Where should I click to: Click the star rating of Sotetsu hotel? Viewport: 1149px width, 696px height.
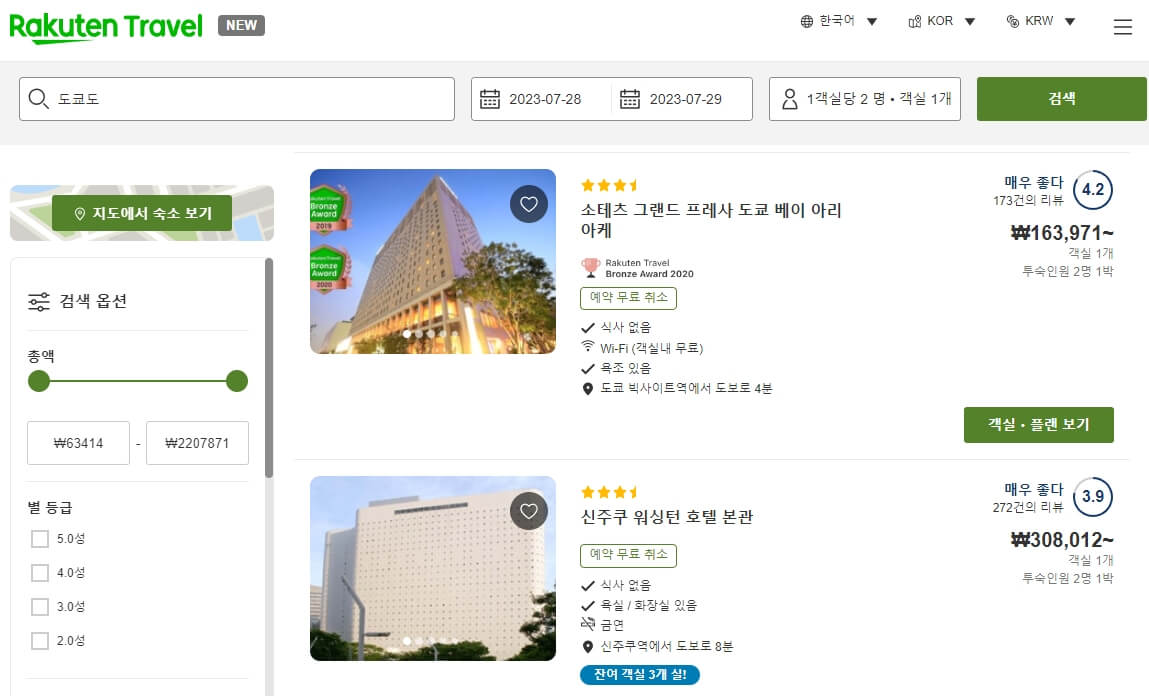click(610, 185)
